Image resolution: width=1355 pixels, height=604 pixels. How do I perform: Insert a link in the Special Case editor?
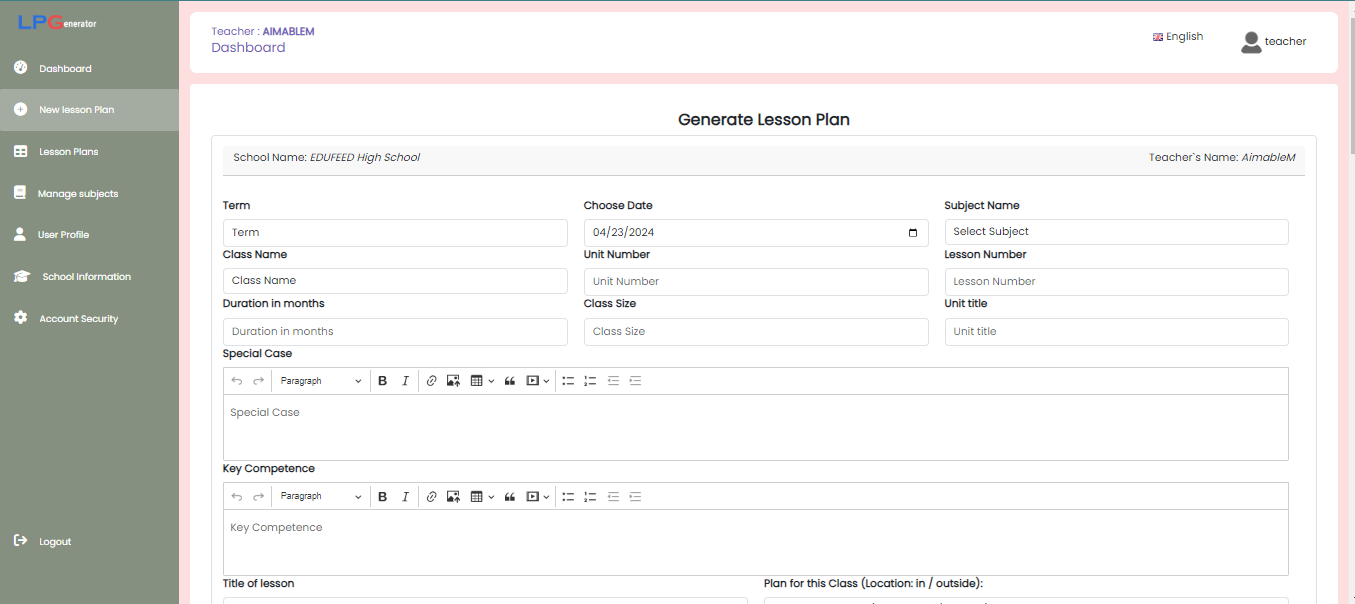pyautogui.click(x=431, y=381)
